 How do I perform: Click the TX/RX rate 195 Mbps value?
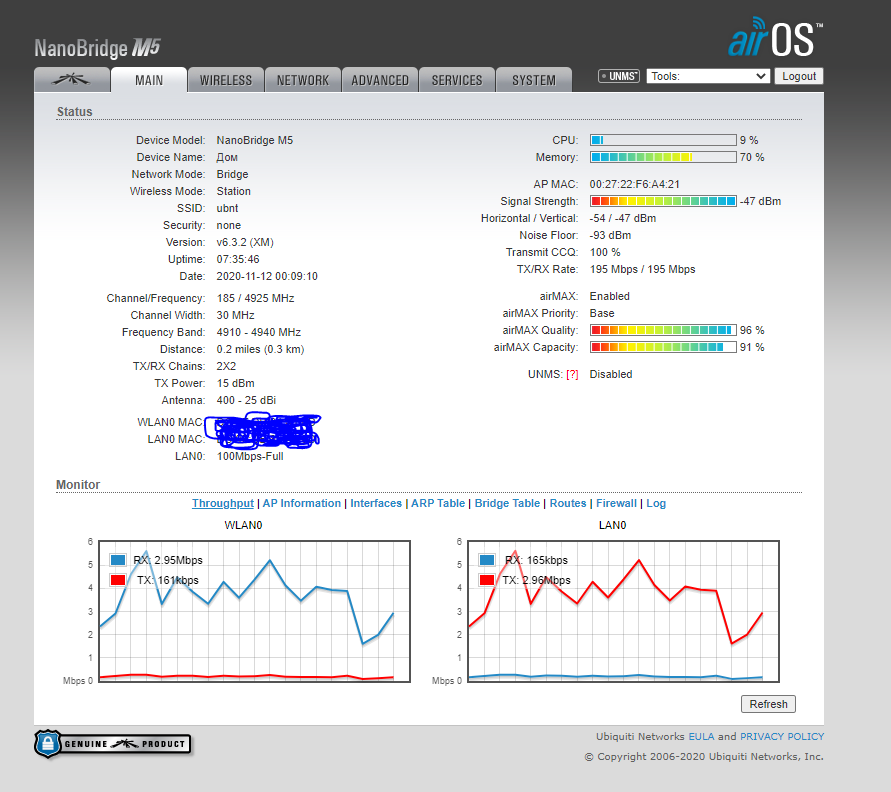point(643,269)
